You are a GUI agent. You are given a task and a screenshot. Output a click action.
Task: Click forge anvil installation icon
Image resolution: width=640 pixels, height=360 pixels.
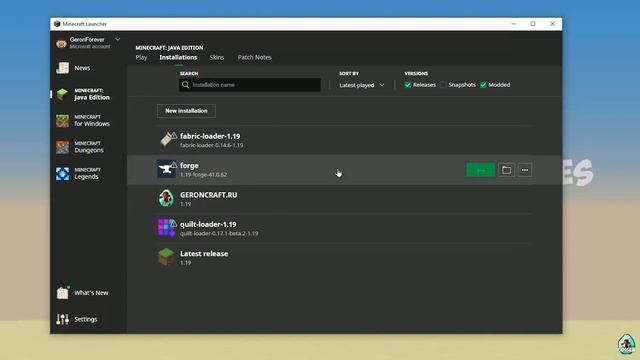167,169
